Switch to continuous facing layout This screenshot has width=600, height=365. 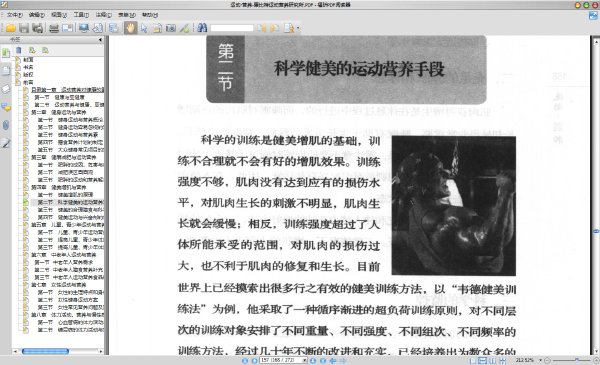click(x=503, y=360)
